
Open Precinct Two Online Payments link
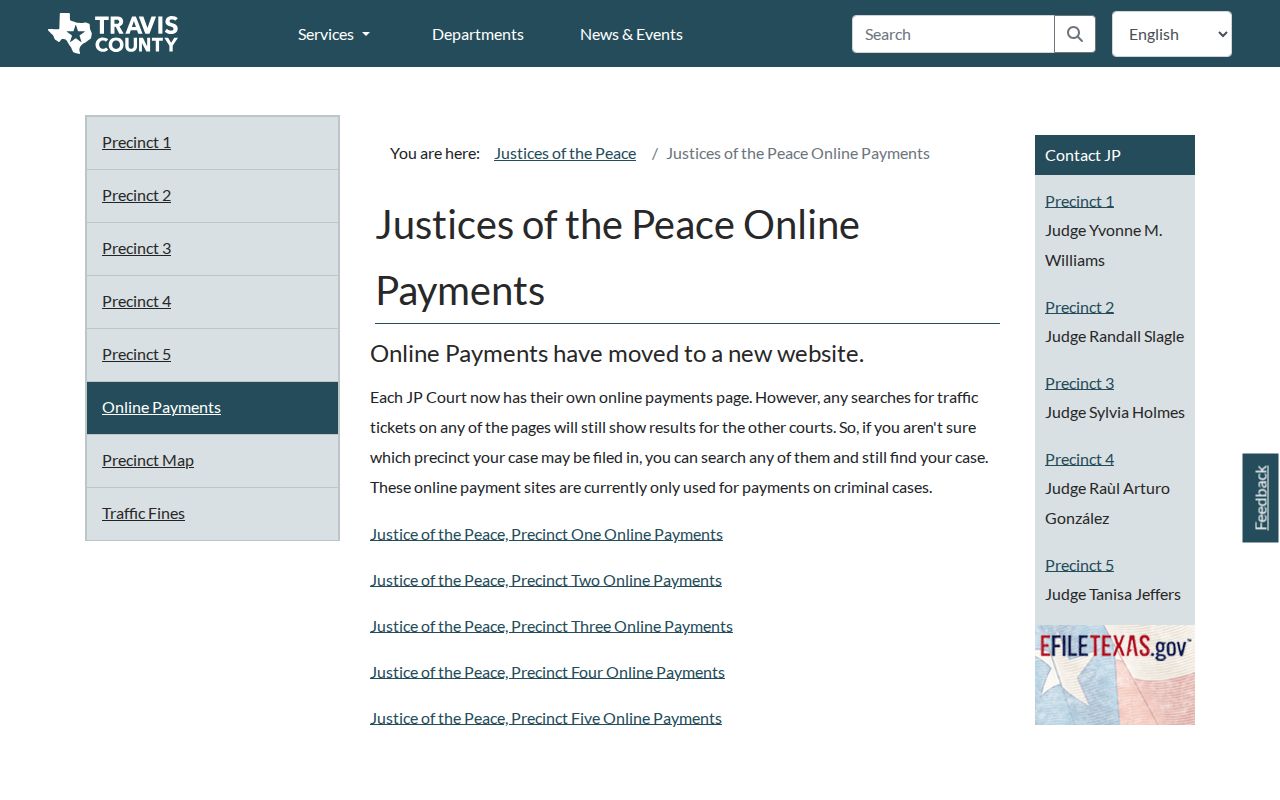tap(546, 580)
